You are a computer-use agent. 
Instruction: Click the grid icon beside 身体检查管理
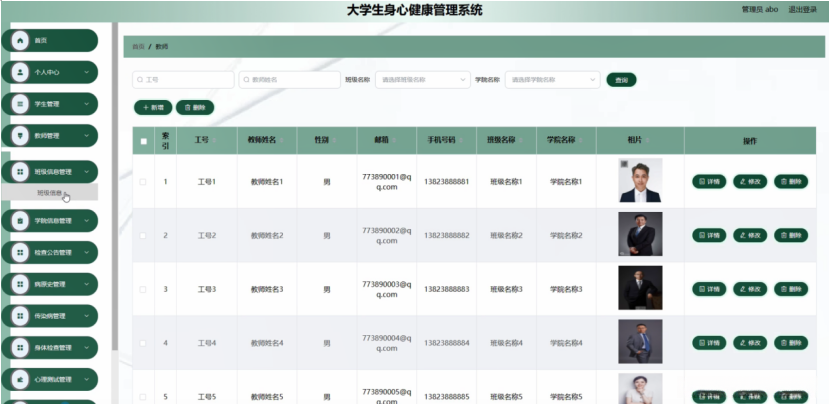click(x=20, y=348)
